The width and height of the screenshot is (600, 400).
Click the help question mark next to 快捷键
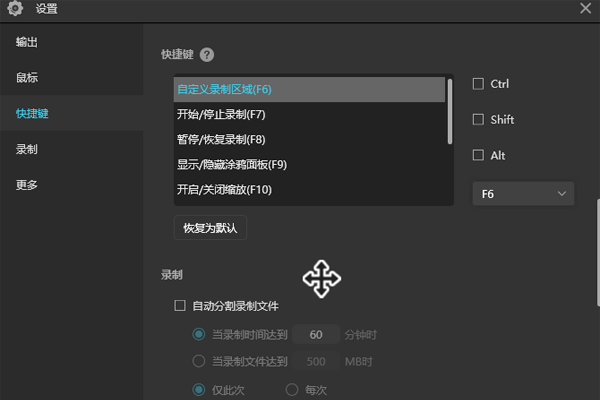207,55
